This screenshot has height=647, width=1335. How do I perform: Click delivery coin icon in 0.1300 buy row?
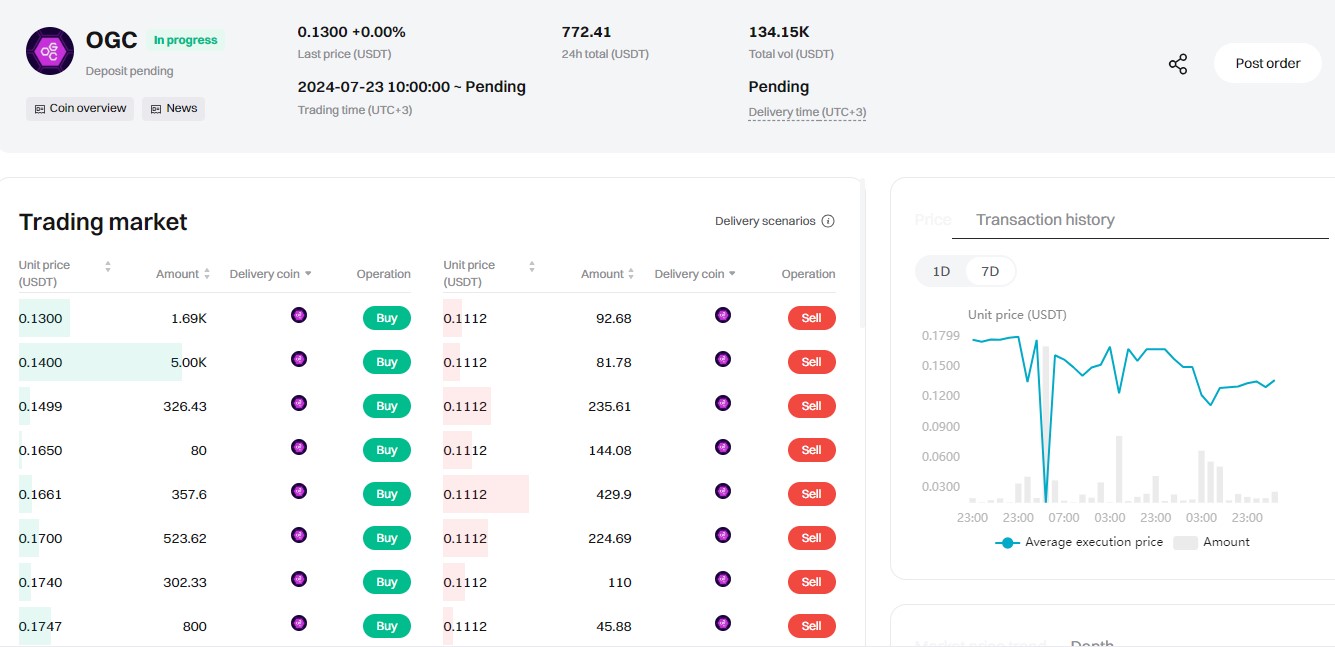coord(299,316)
